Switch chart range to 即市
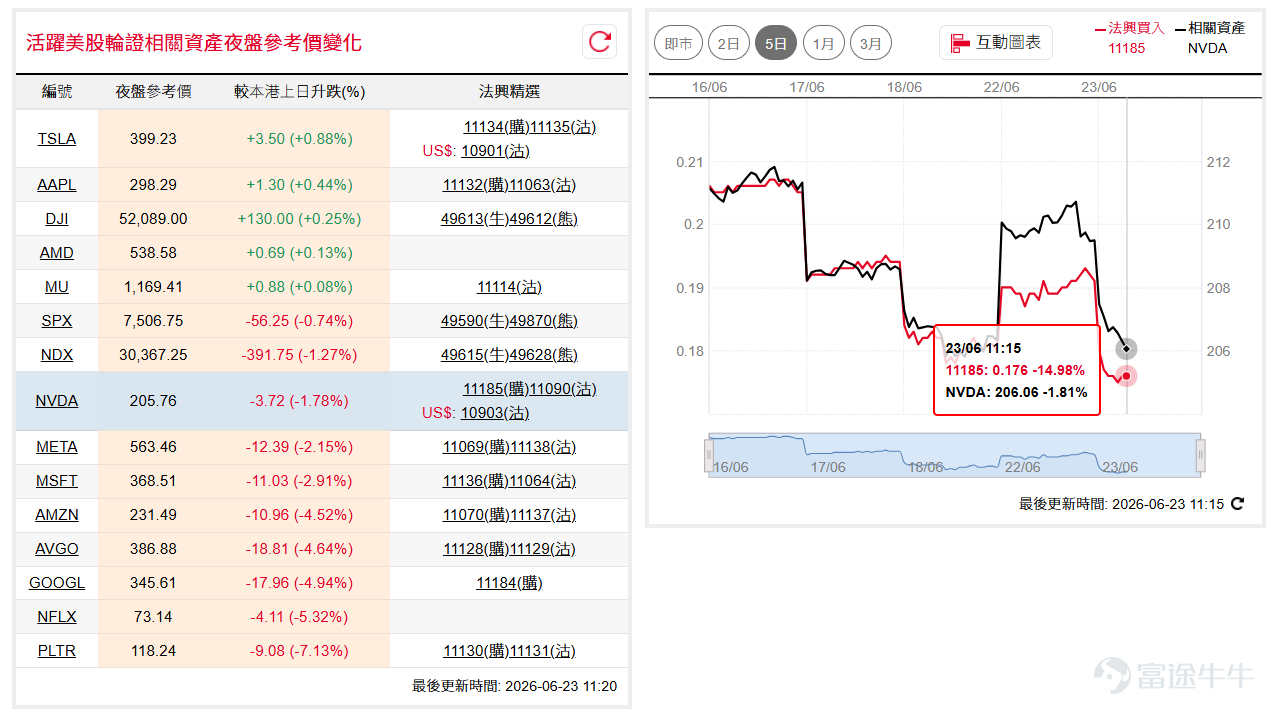The width and height of the screenshot is (1274, 712). click(679, 43)
